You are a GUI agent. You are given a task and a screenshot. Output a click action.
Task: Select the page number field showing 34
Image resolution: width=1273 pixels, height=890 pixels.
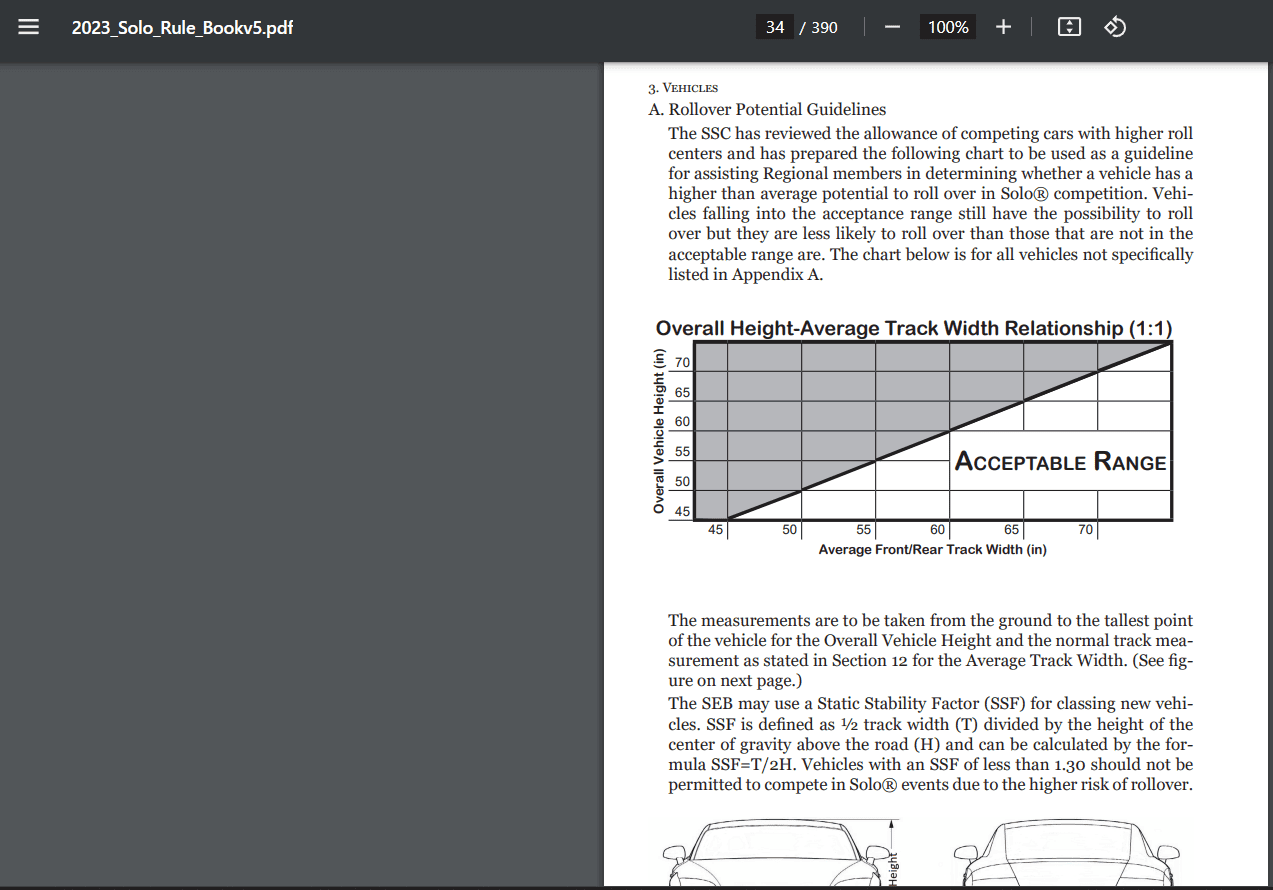775,27
